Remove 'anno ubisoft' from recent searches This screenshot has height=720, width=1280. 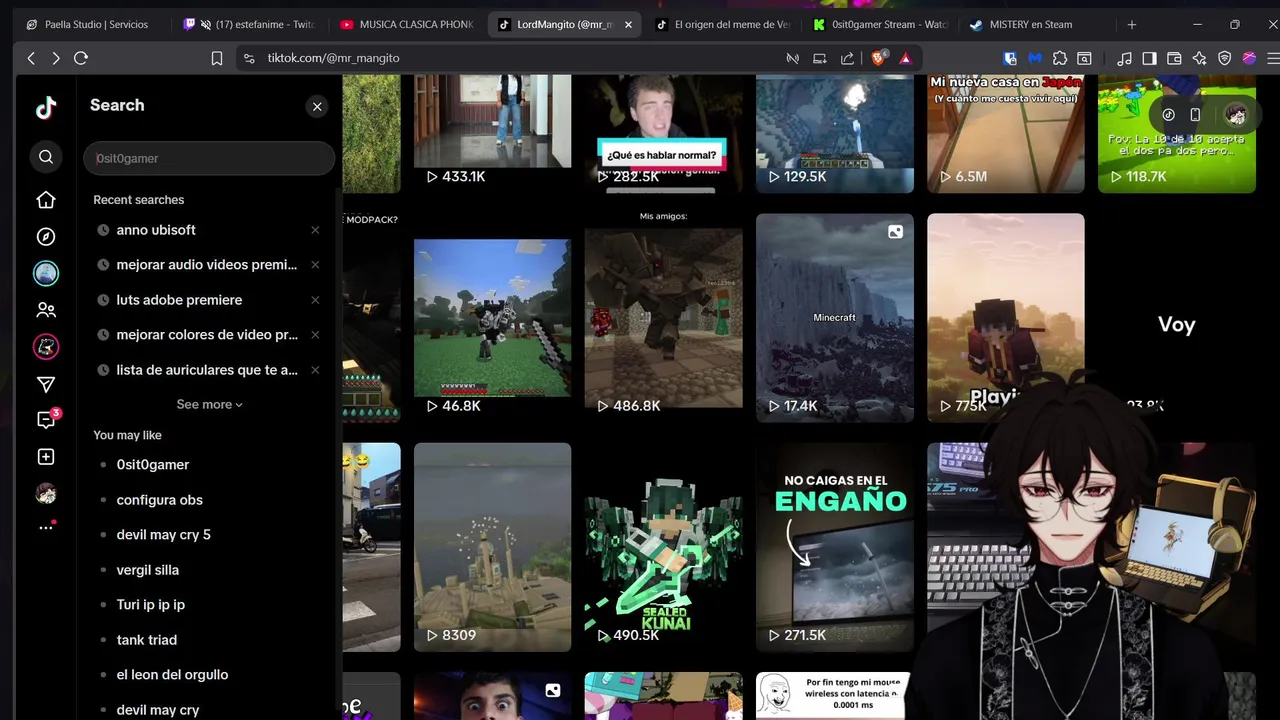tap(315, 230)
